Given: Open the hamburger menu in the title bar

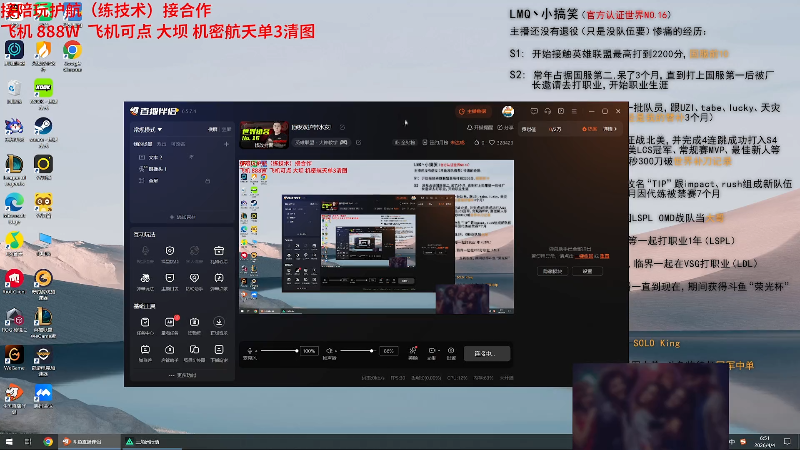Looking at the screenshot, I should tap(574, 111).
